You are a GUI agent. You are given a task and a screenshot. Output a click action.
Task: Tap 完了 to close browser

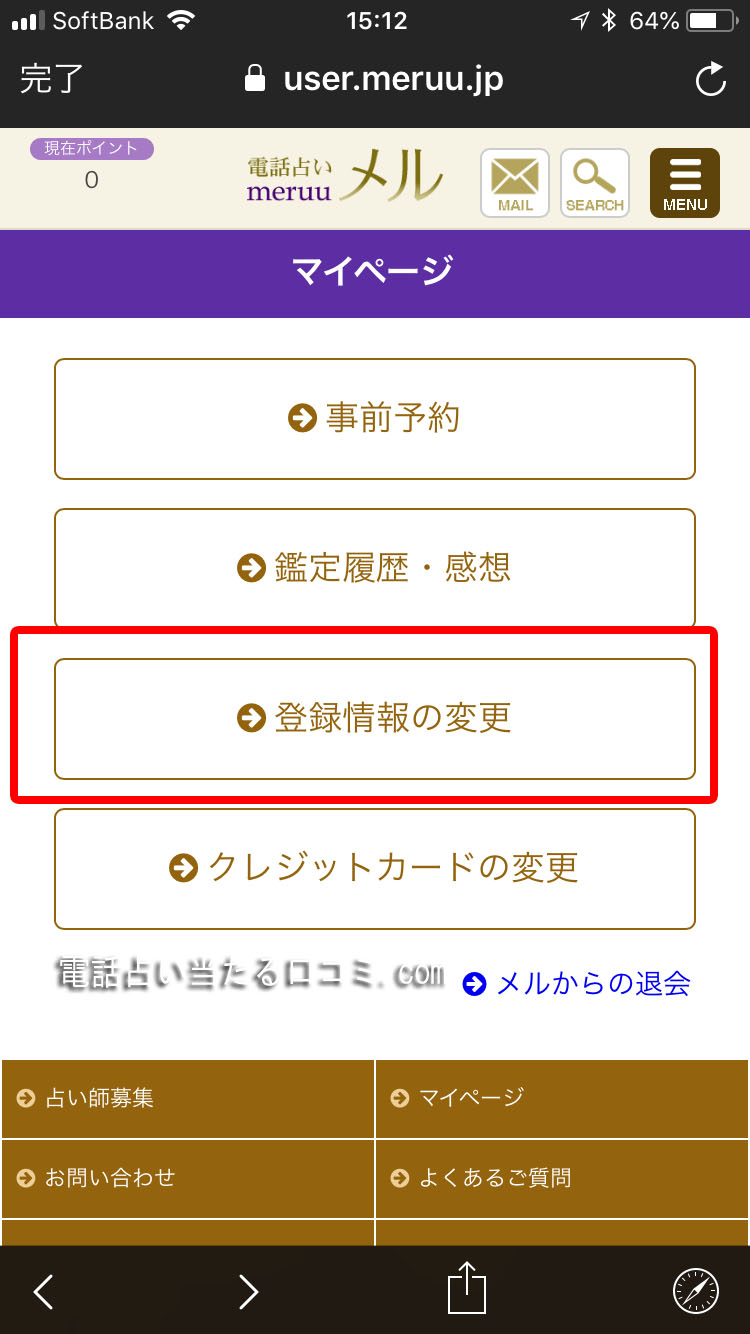coord(52,80)
